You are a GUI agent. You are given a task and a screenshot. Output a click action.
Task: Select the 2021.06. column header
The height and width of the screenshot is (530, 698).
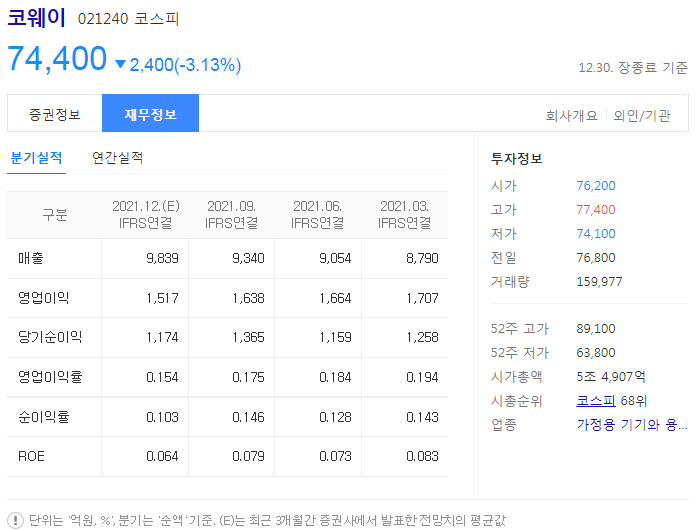pos(317,214)
